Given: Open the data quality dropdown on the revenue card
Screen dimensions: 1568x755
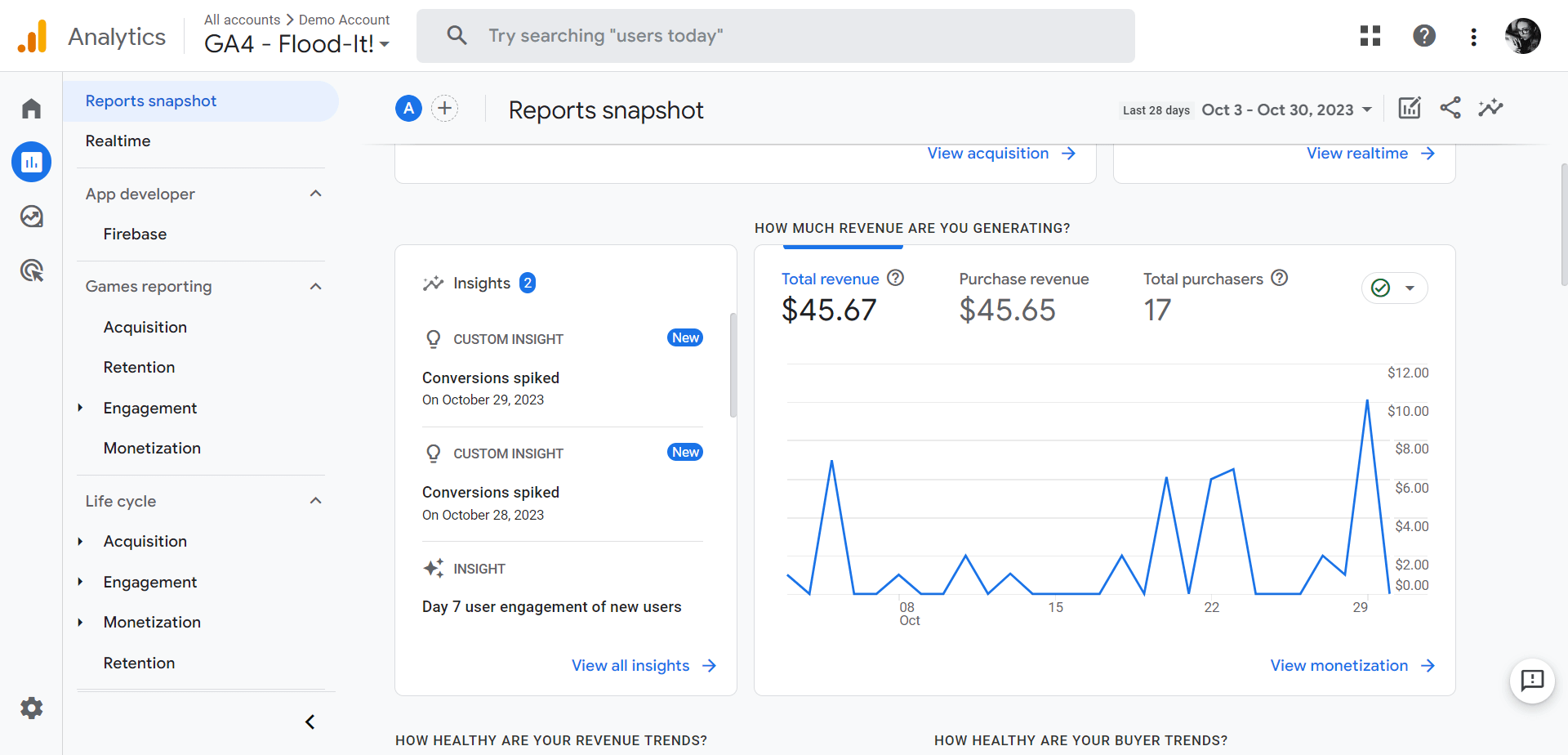Looking at the screenshot, I should [1409, 288].
